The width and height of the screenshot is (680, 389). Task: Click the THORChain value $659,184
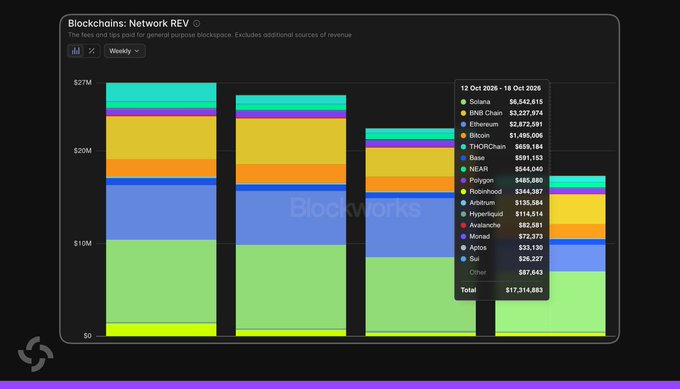pos(529,147)
